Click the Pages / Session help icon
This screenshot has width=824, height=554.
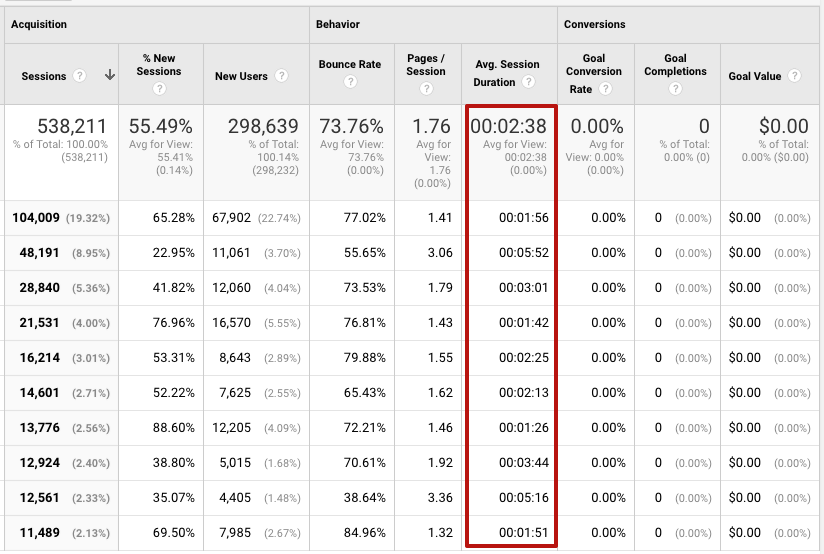point(426,89)
